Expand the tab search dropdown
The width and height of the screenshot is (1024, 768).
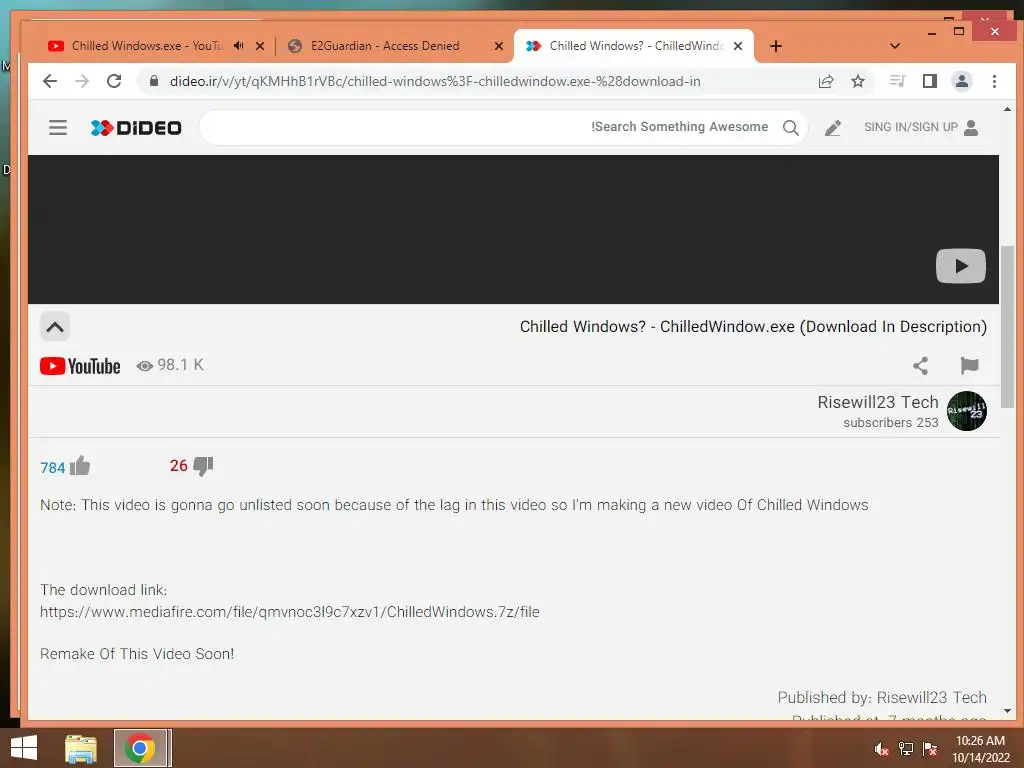click(x=895, y=46)
